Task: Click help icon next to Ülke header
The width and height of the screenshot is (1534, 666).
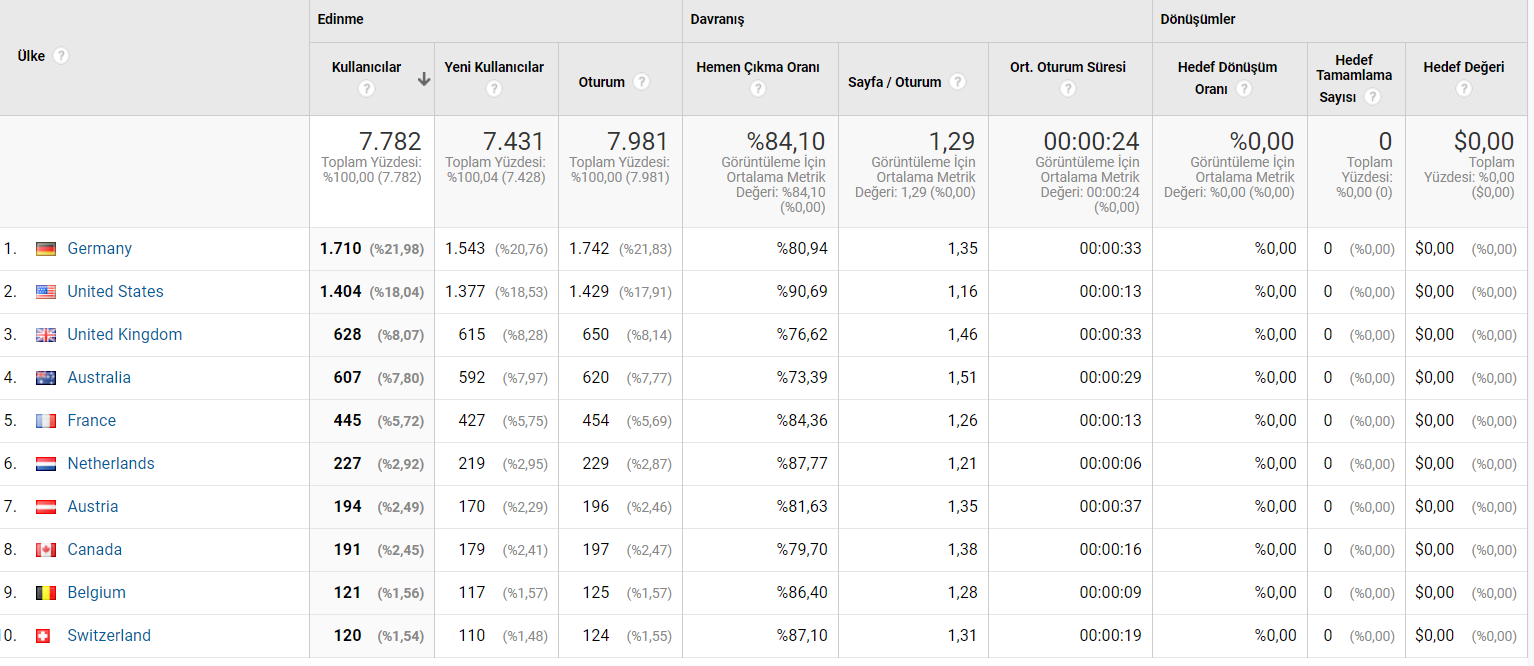Action: [61, 56]
